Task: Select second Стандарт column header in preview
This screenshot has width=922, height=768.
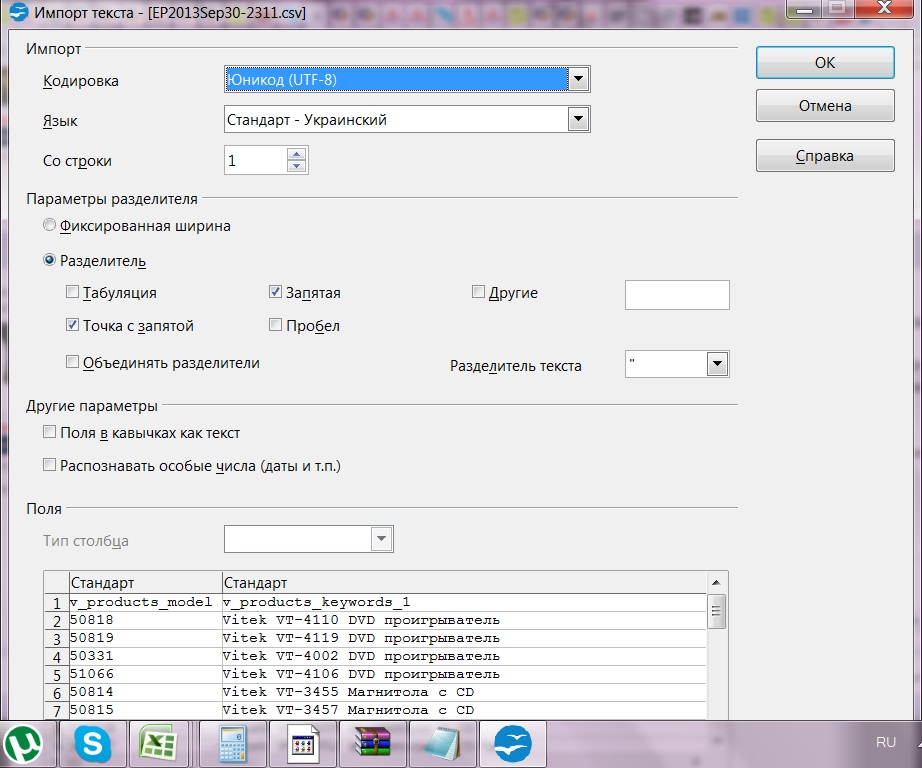Action: tap(464, 582)
